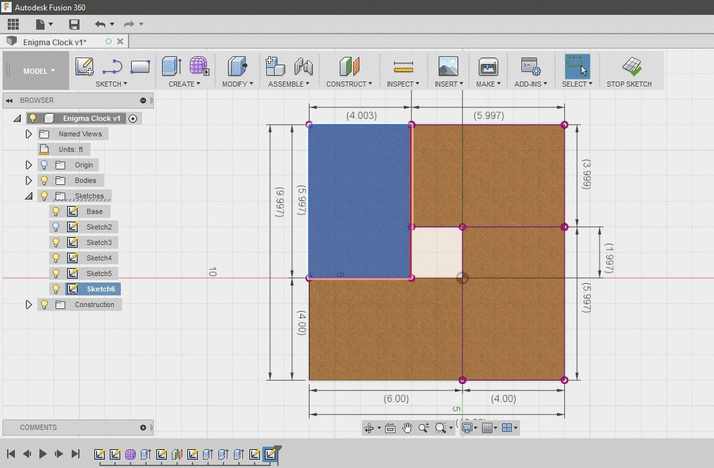Toggle visibility bulb for Base sketch
The width and height of the screenshot is (714, 468).
[x=56, y=211]
